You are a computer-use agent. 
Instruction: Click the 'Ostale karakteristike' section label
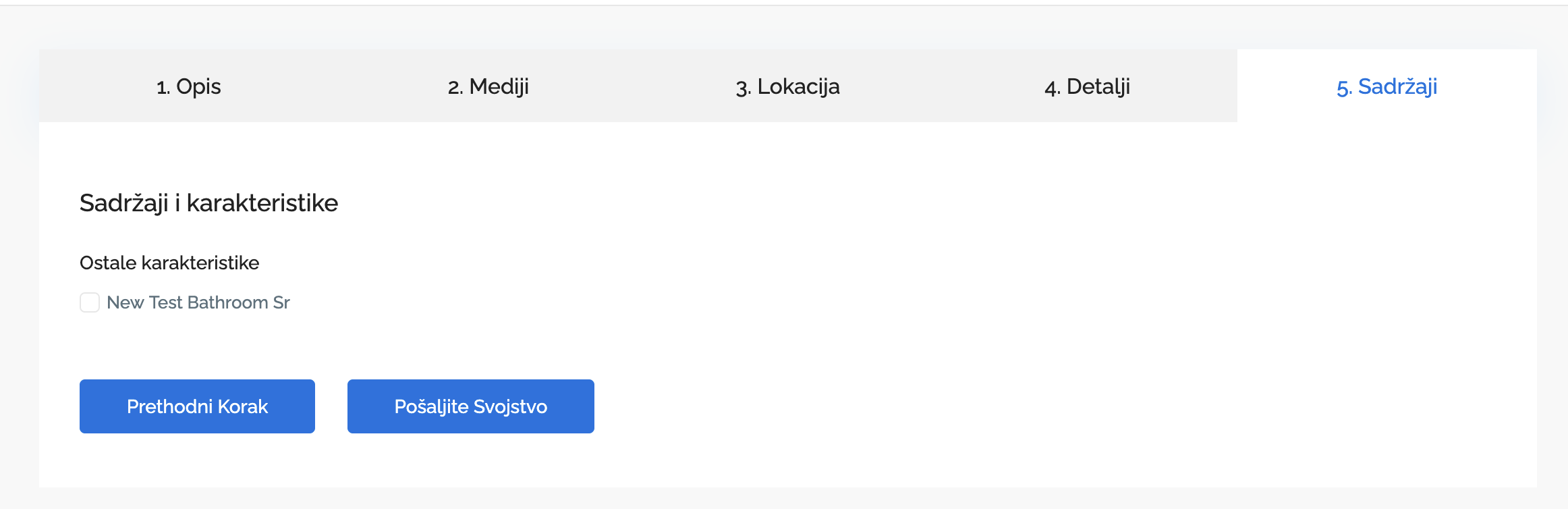coord(169,263)
